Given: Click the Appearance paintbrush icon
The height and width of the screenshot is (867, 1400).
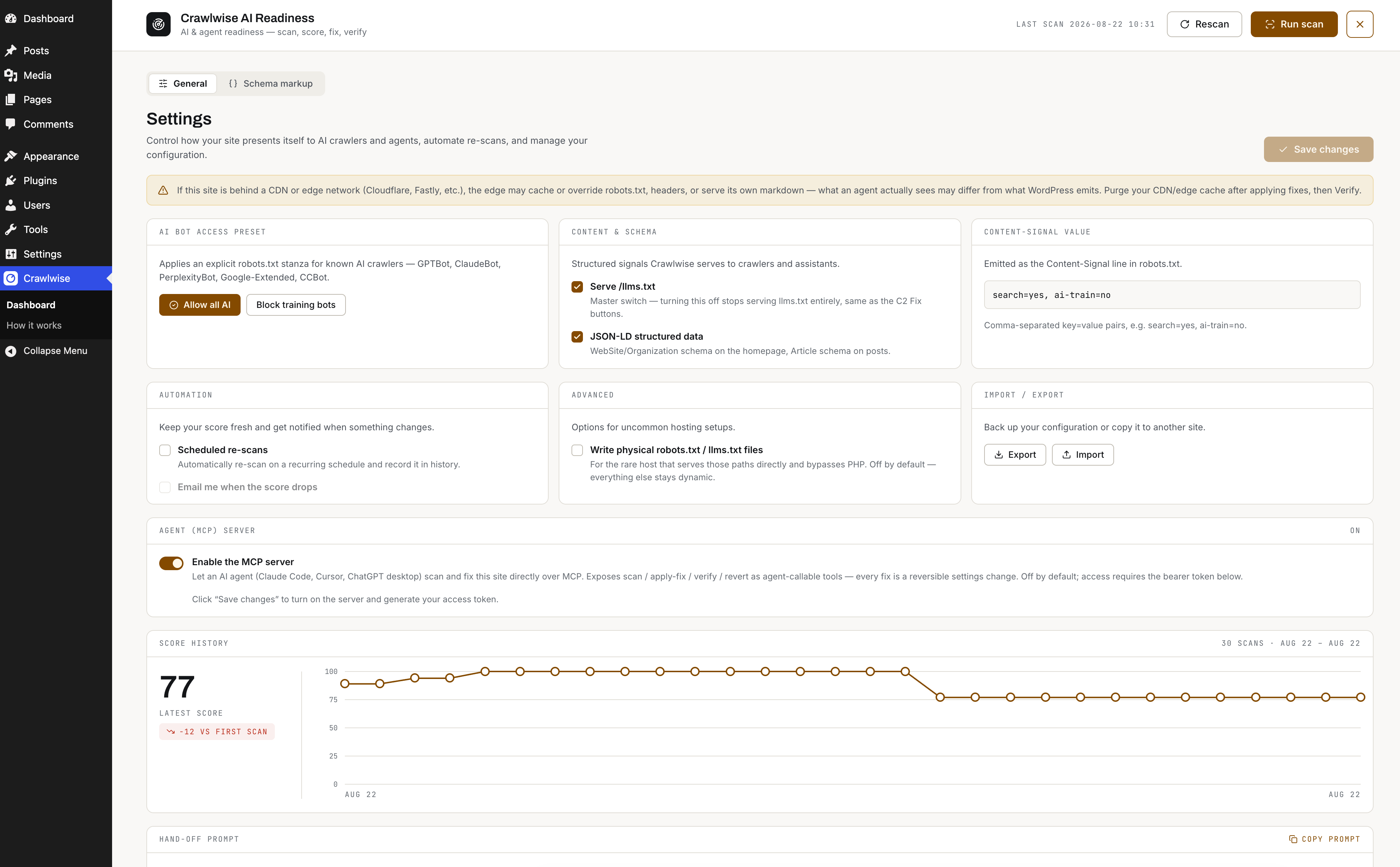Looking at the screenshot, I should pyautogui.click(x=10, y=156).
